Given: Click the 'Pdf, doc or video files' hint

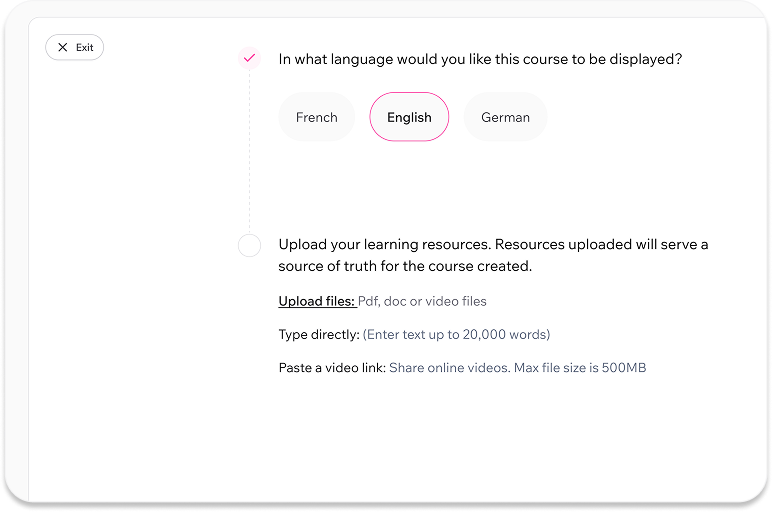Looking at the screenshot, I should click(422, 301).
